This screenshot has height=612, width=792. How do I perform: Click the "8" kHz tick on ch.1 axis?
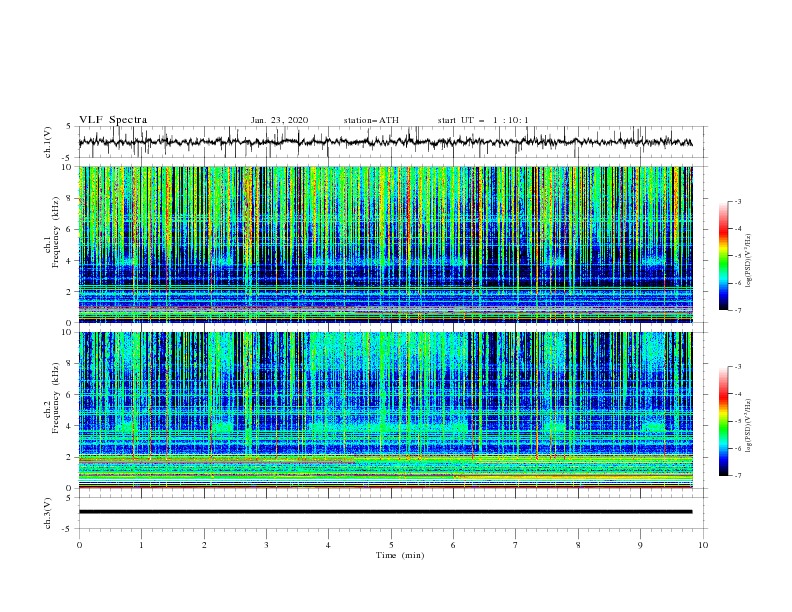pyautogui.click(x=71, y=198)
